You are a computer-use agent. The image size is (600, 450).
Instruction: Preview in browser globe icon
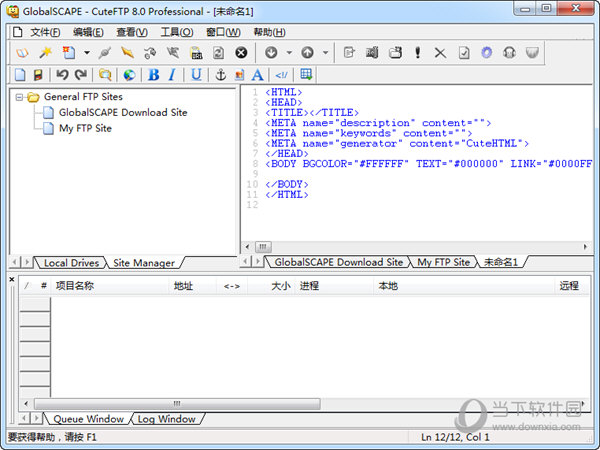(x=129, y=75)
